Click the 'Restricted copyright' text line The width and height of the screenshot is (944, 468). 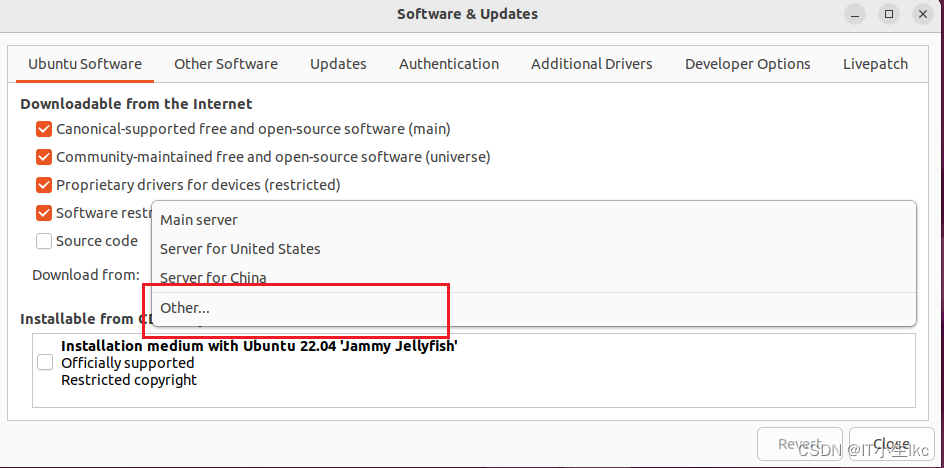[129, 380]
